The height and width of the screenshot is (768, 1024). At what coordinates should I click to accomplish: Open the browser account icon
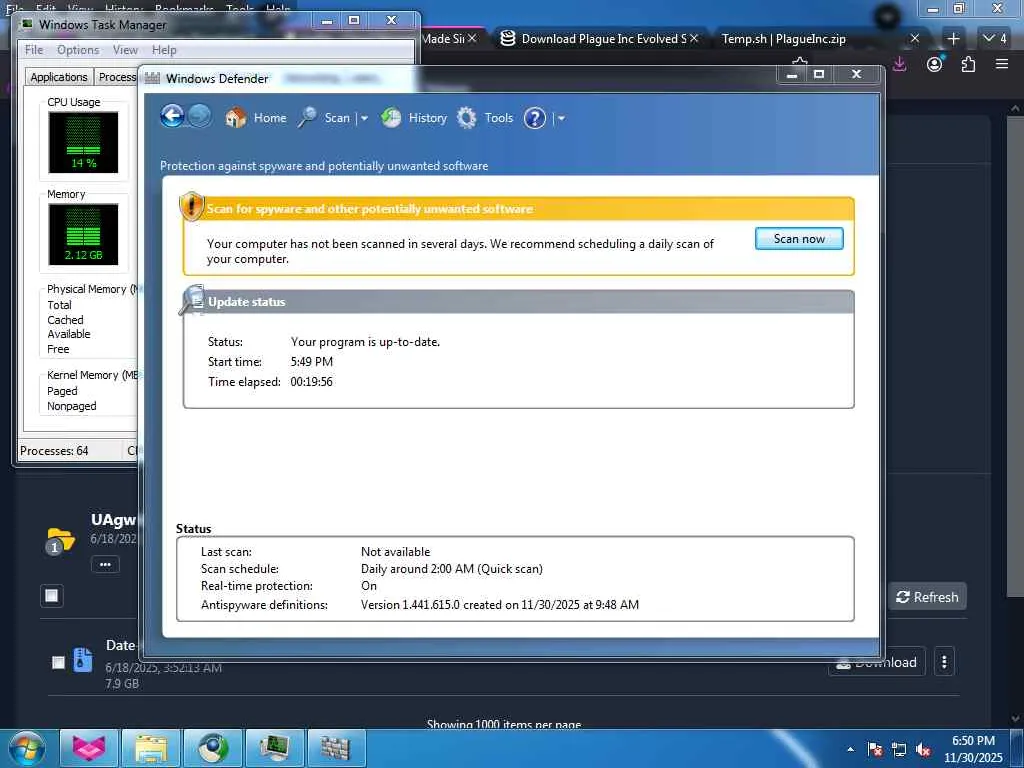pyautogui.click(x=935, y=64)
